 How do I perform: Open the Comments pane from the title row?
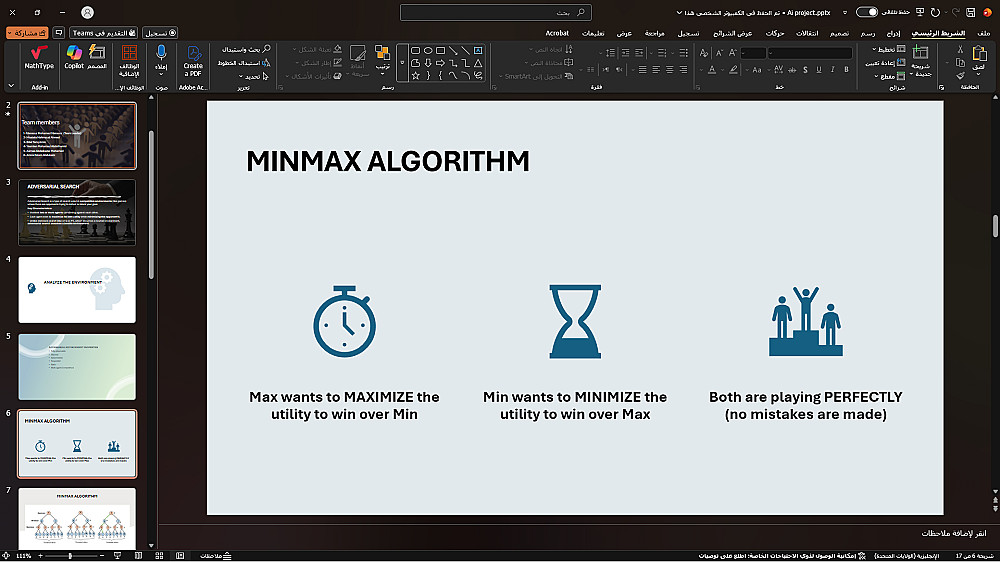tap(58, 33)
